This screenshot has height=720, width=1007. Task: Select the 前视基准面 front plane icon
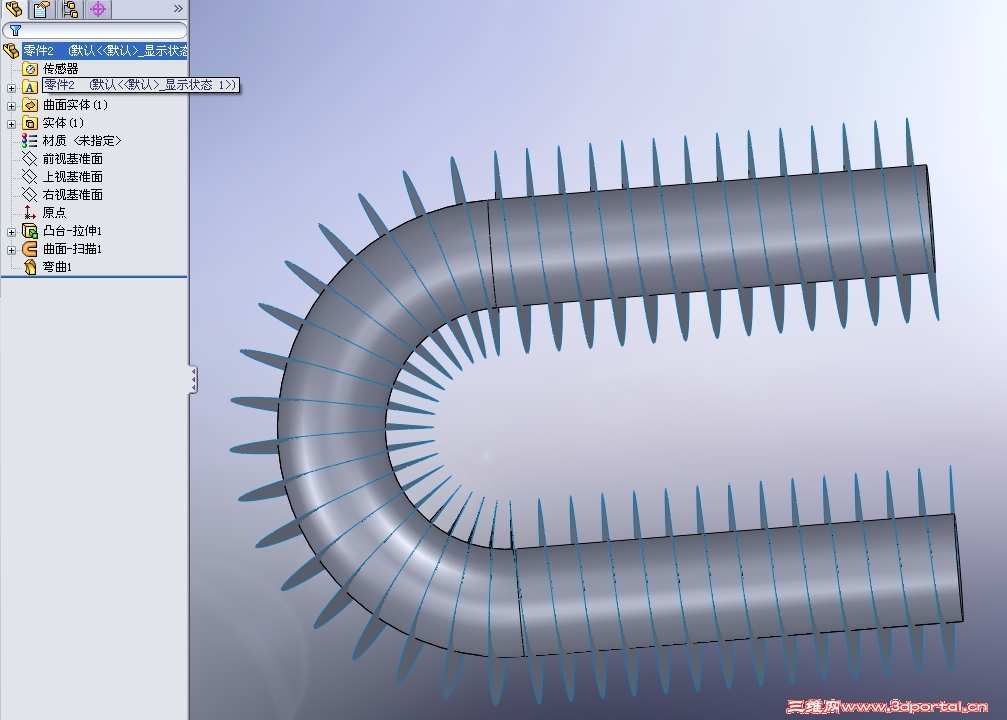[x=30, y=159]
